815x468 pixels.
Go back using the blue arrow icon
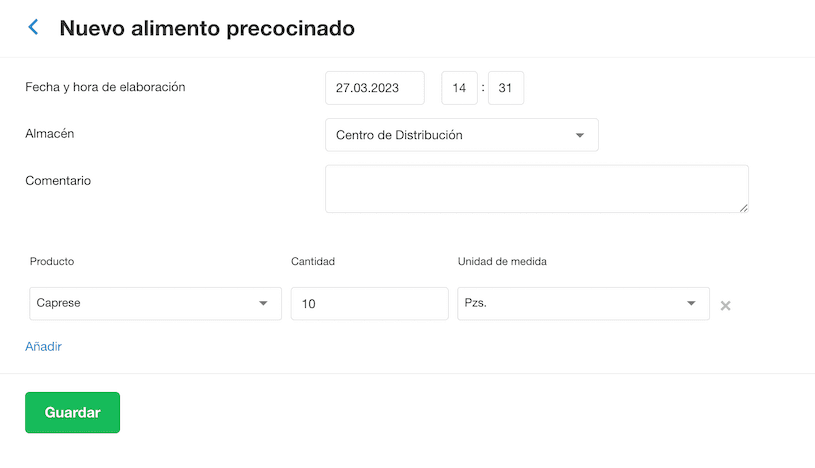click(x=33, y=27)
